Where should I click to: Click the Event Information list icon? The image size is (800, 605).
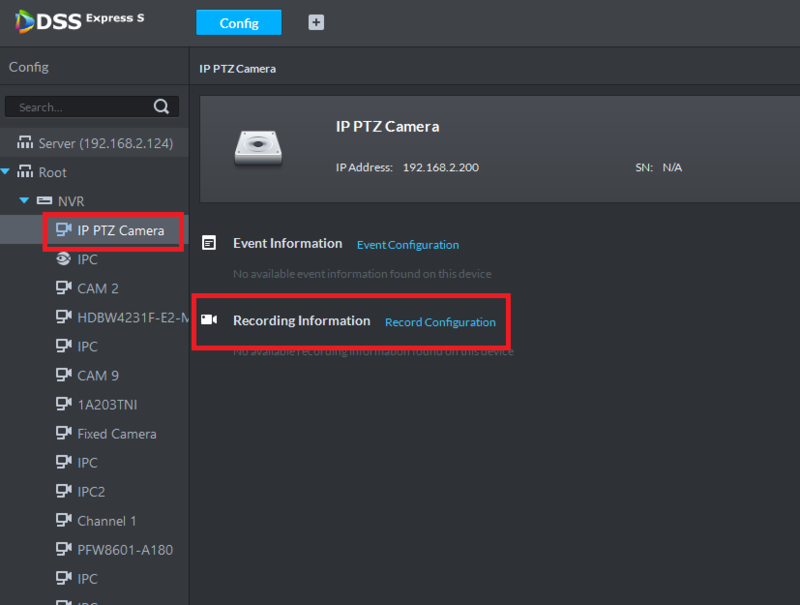point(209,243)
